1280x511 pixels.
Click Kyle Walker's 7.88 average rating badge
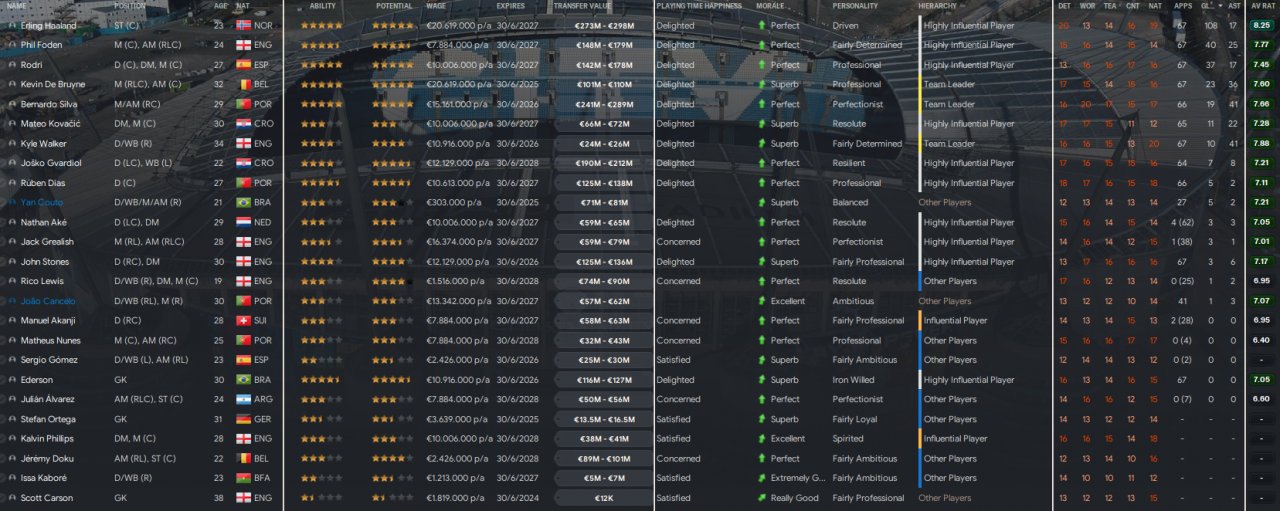1261,143
